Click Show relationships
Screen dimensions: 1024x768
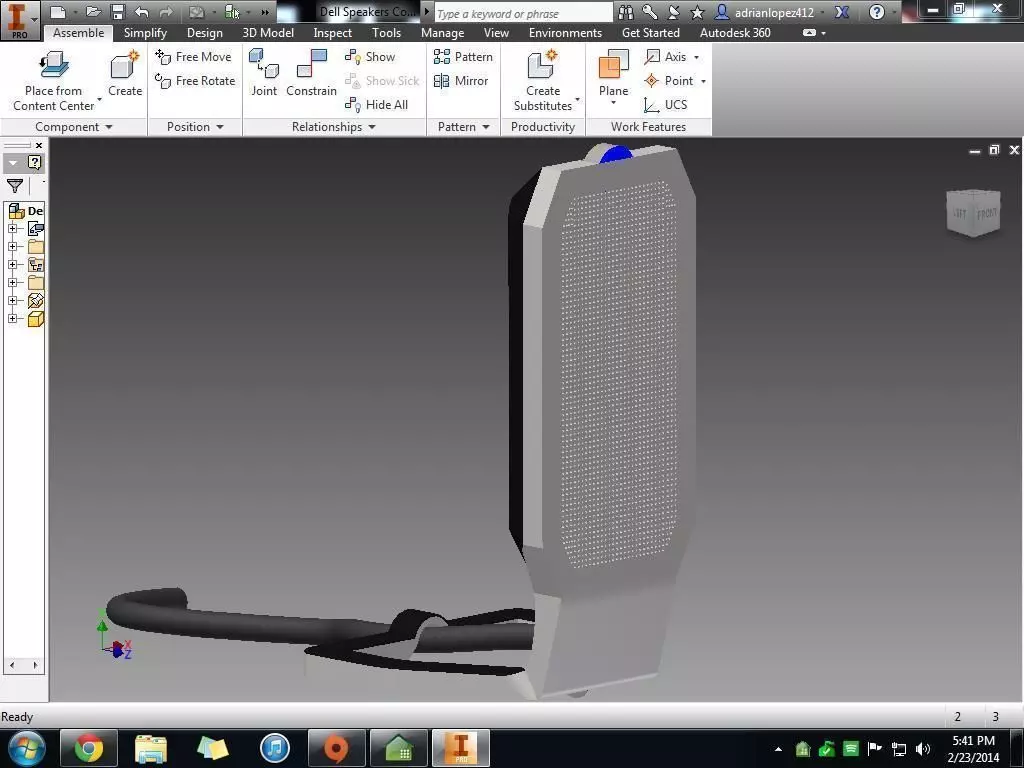pos(370,57)
